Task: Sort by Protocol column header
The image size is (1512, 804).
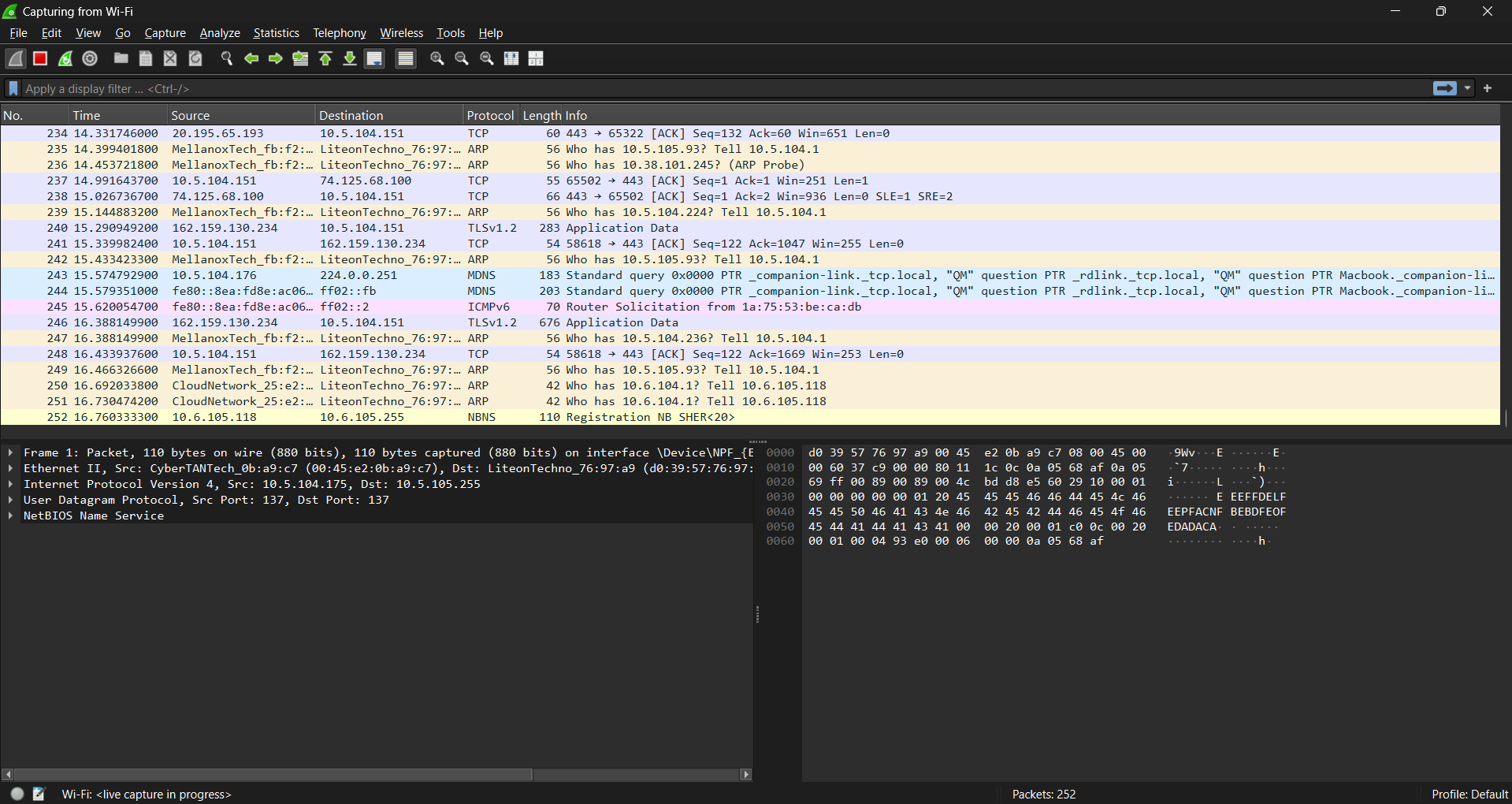Action: pyautogui.click(x=490, y=115)
